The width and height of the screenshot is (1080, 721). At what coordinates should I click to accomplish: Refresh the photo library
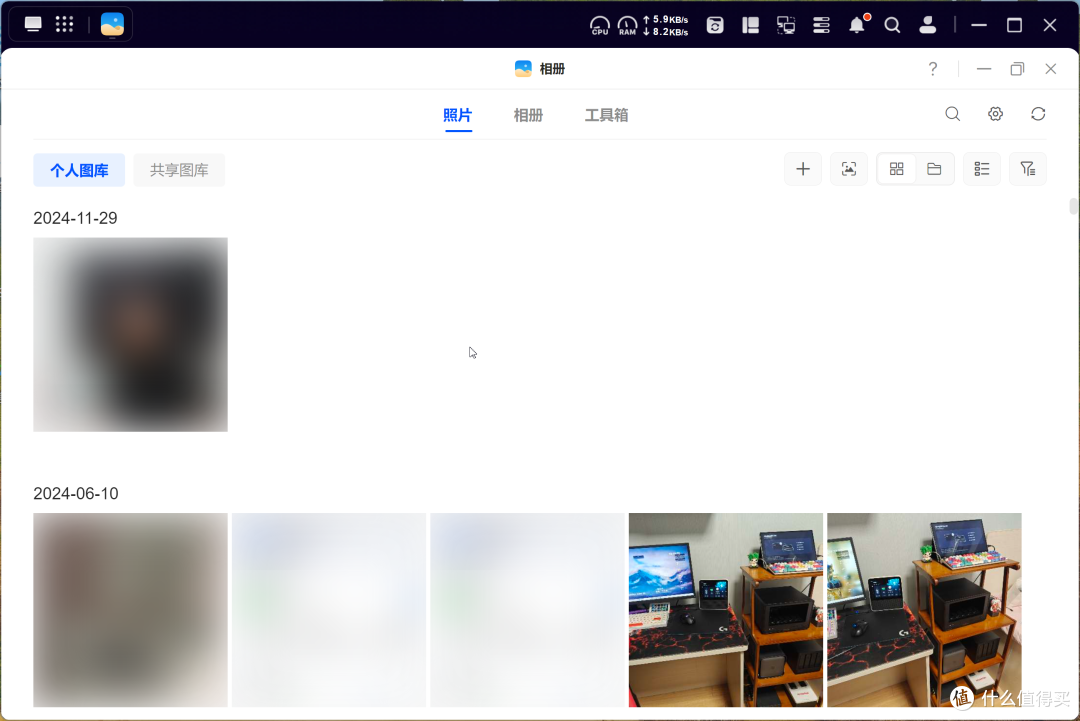coord(1038,114)
